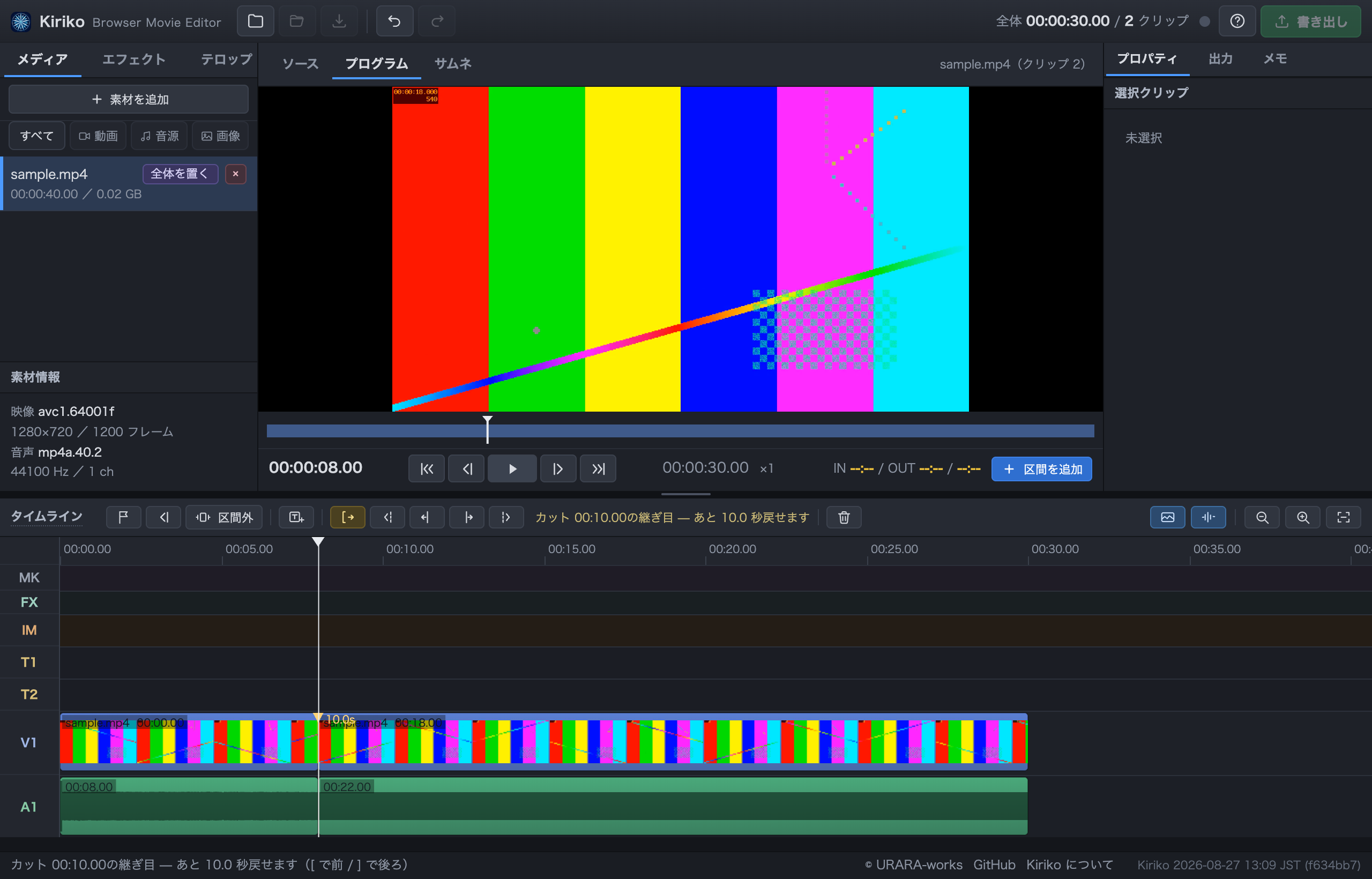Filter media by 動画

click(98, 136)
